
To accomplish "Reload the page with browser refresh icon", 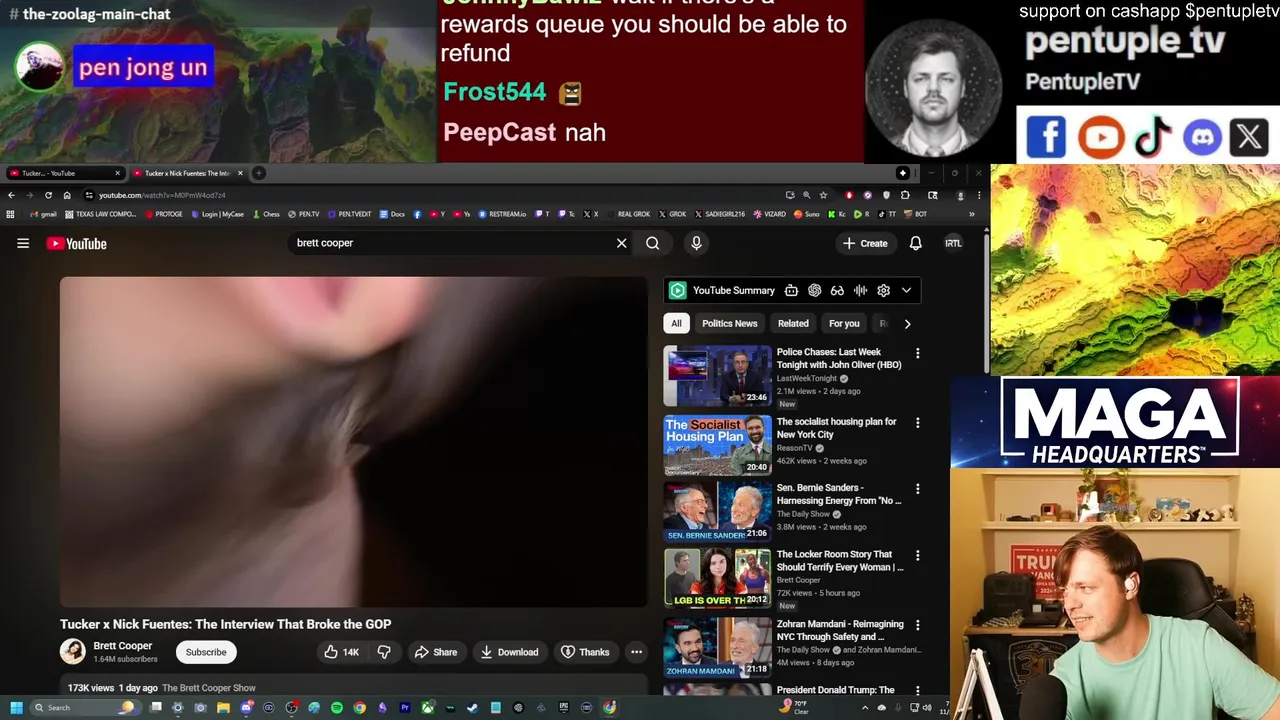I will point(48,195).
